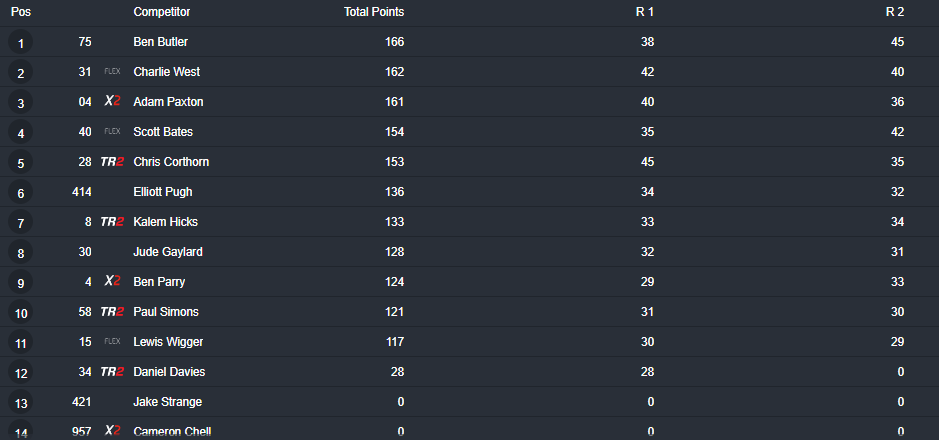This screenshot has height=440, width=939.
Task: Open competitor Ben Butler
Action: 160,42
